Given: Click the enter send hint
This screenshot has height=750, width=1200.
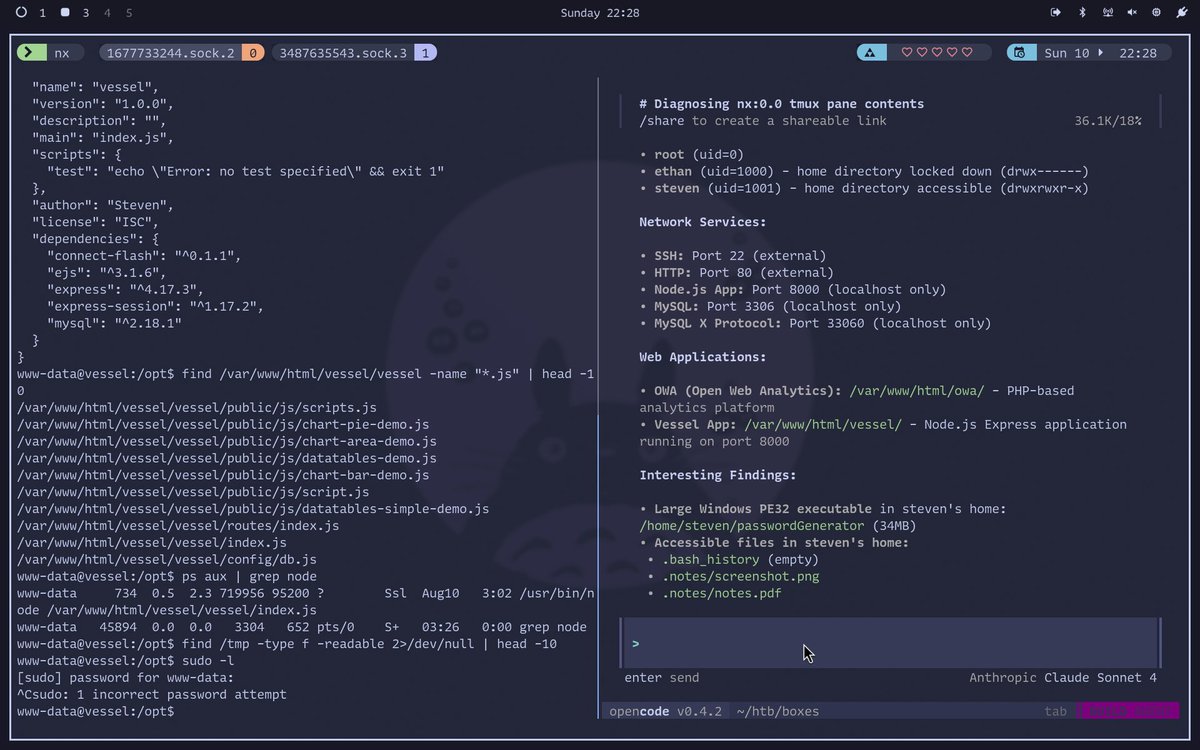Looking at the screenshot, I should [662, 678].
